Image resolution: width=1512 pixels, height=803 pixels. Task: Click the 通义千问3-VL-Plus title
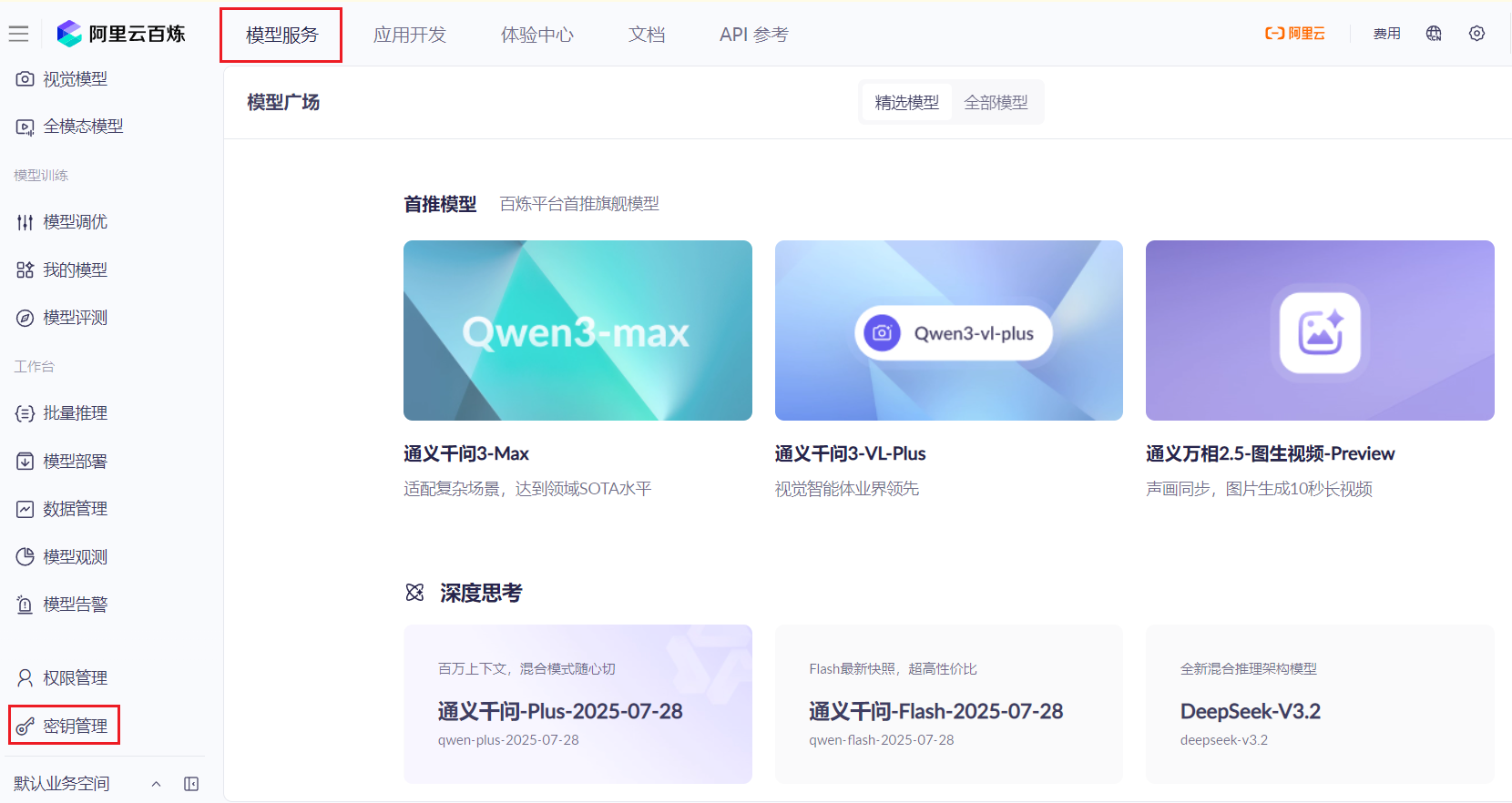coord(850,453)
